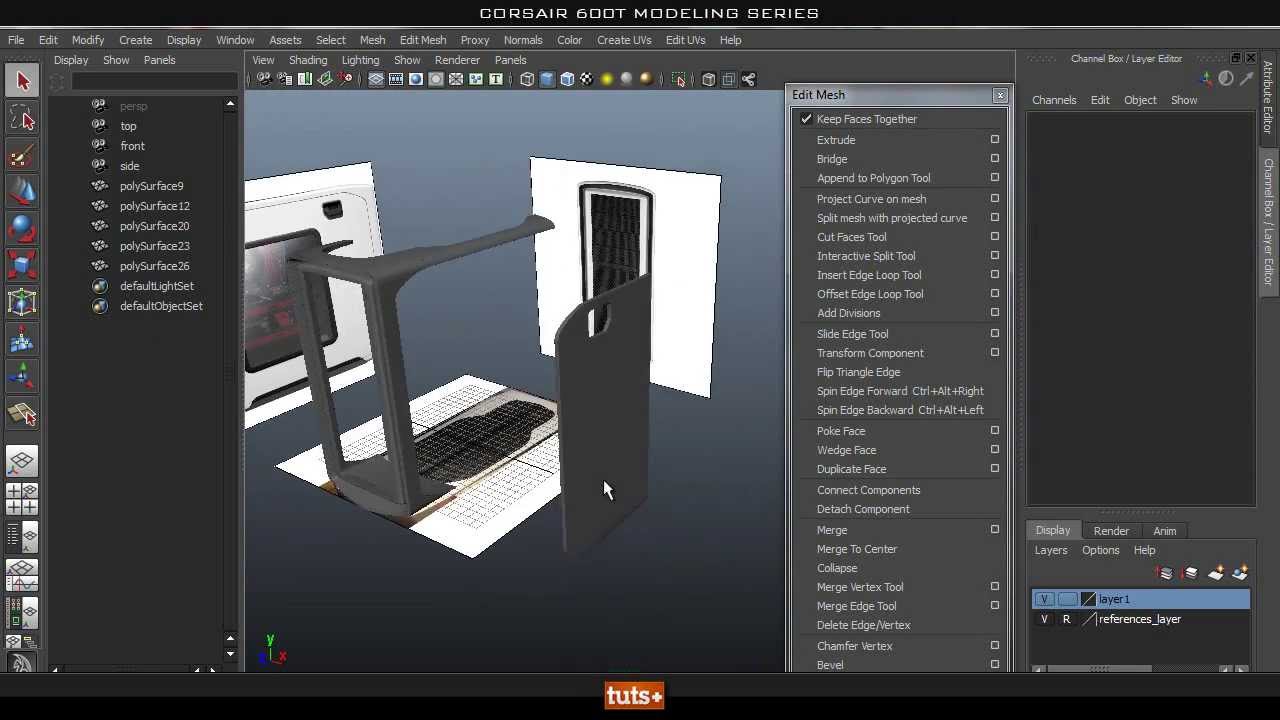Open Bevel options box
This screenshot has width=1280, height=720.
(995, 665)
